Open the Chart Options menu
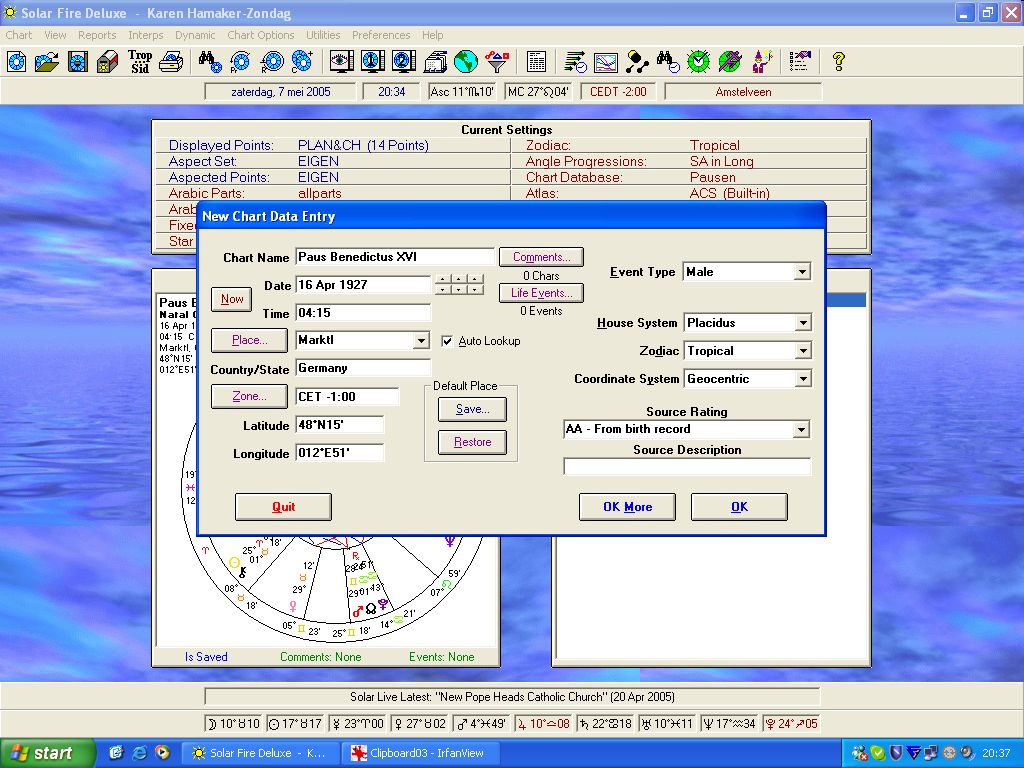 pos(261,35)
